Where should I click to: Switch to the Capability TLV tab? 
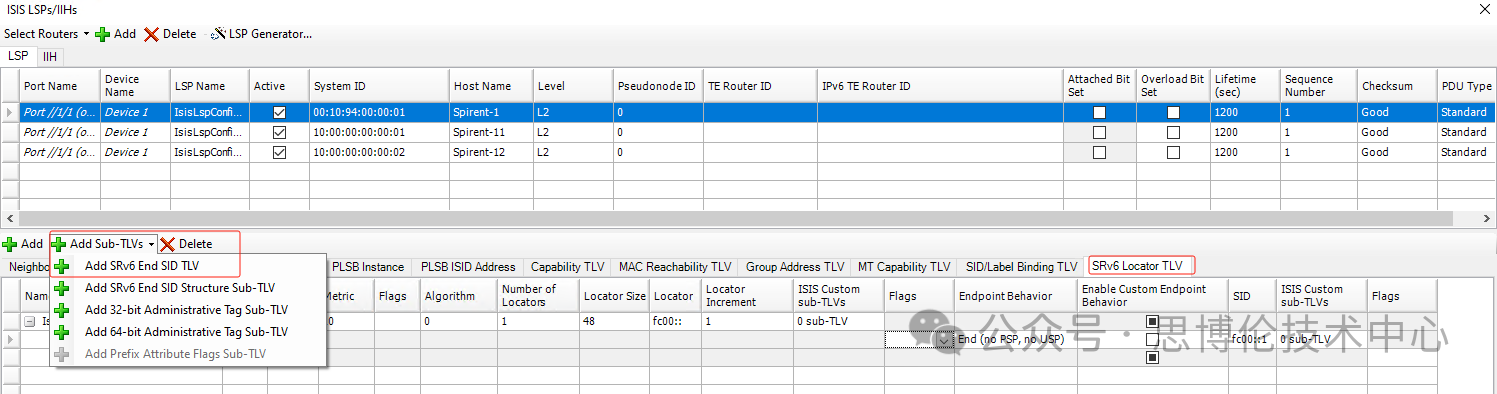(x=568, y=267)
